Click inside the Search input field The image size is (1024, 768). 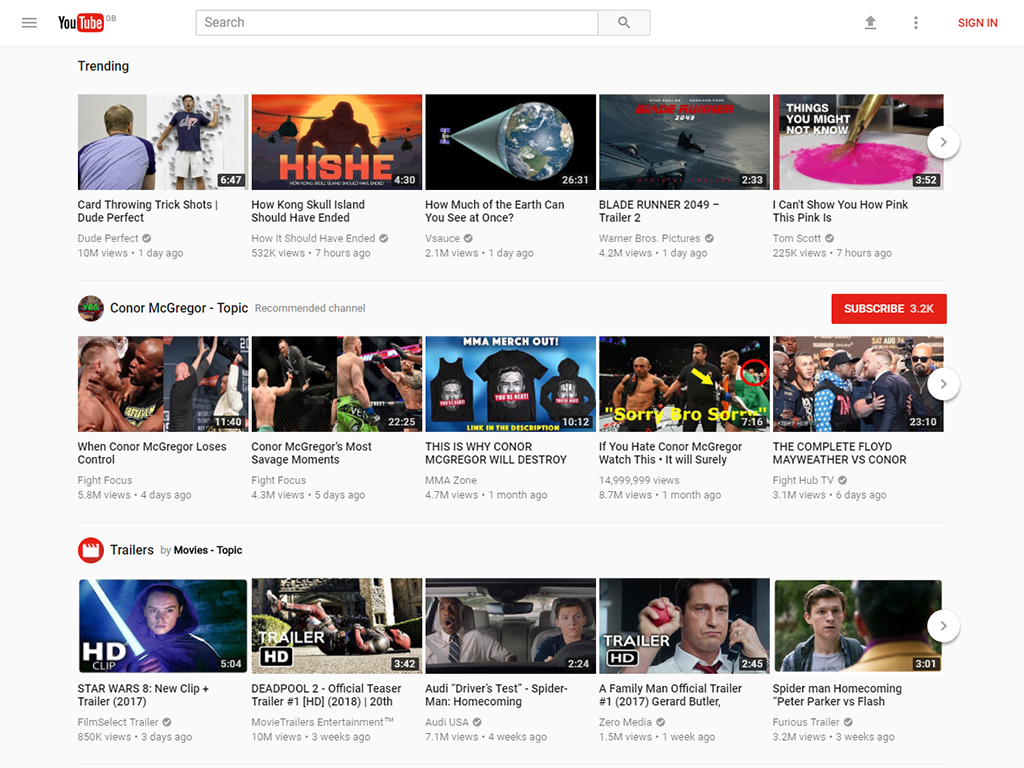point(396,22)
